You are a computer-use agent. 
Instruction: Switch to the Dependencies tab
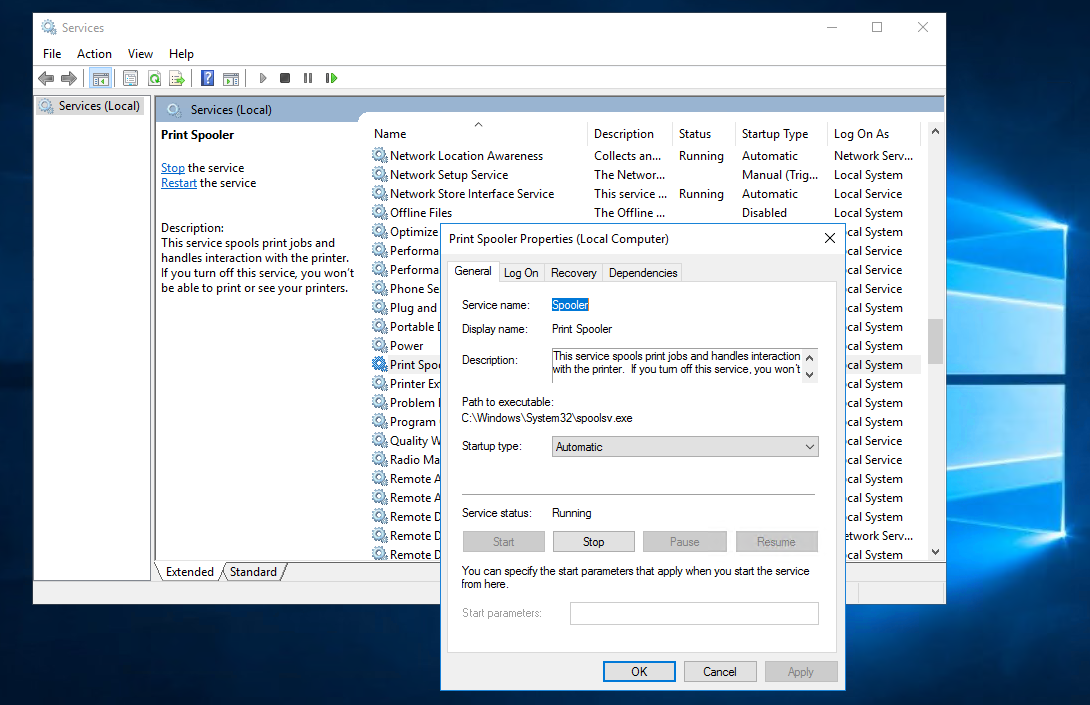click(x=643, y=273)
